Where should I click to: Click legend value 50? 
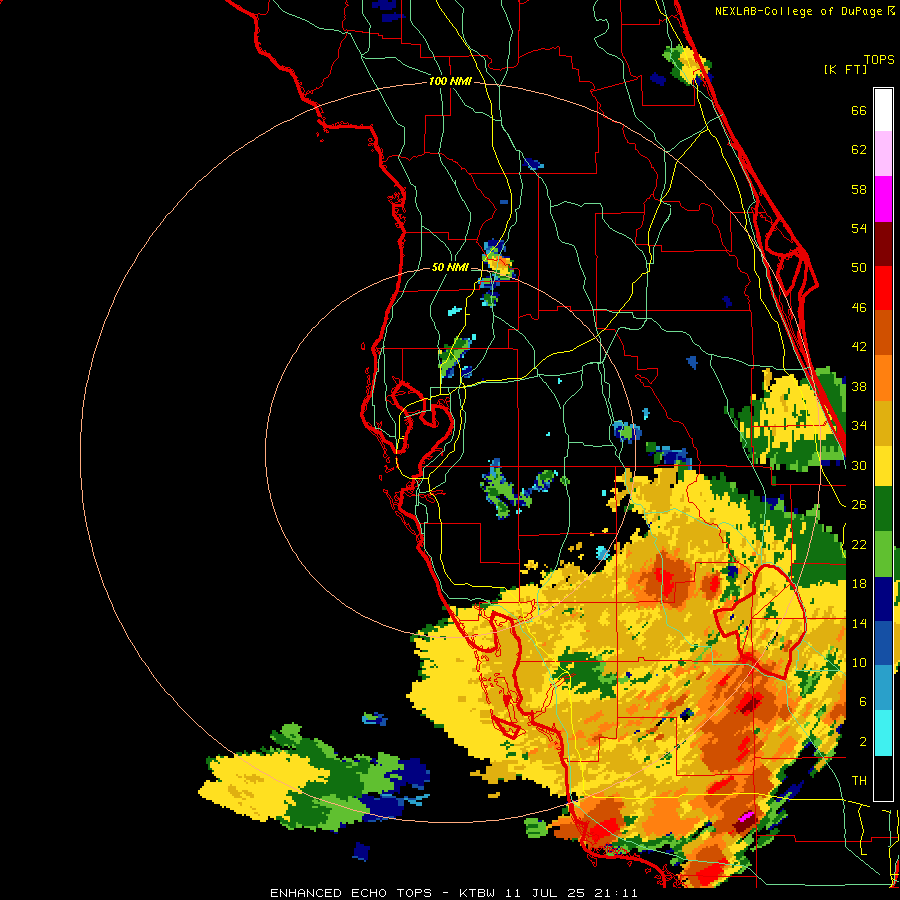[x=859, y=267]
